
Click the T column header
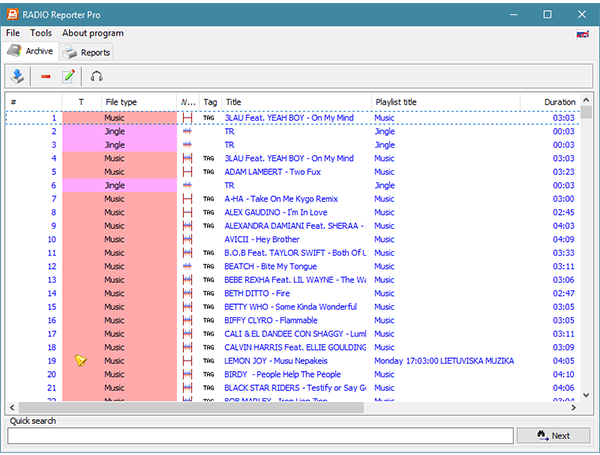point(82,102)
